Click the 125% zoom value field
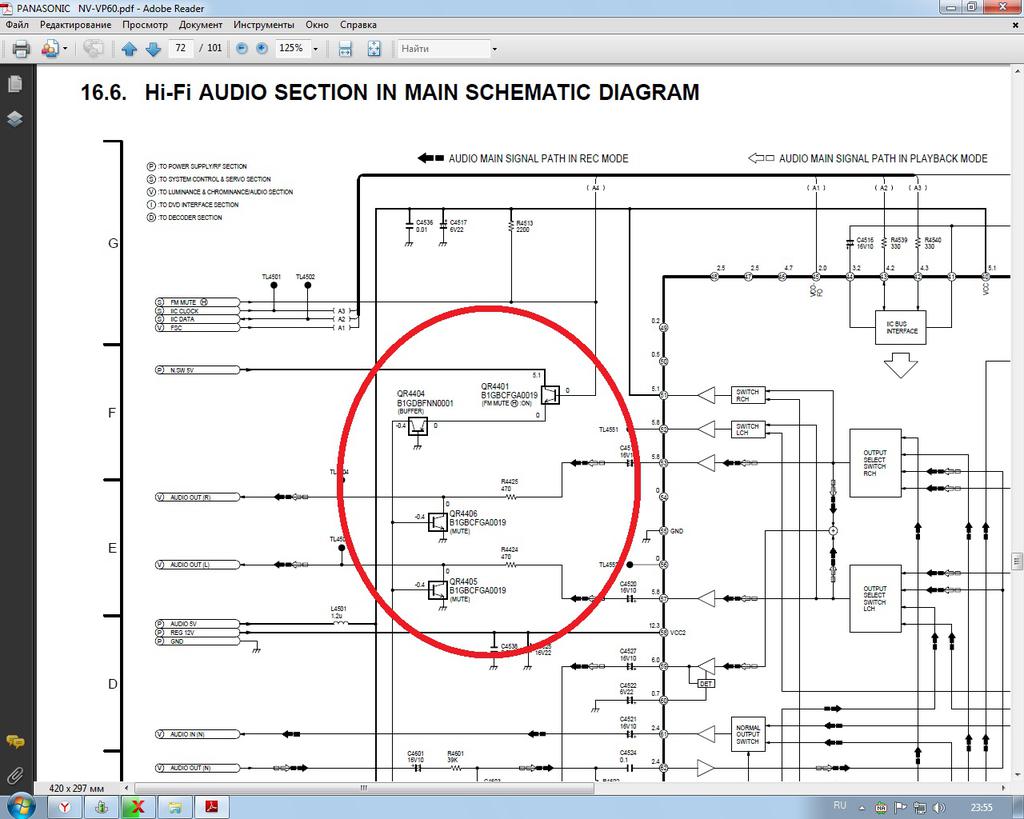Screen dimensions: 1024x819 click(291, 48)
